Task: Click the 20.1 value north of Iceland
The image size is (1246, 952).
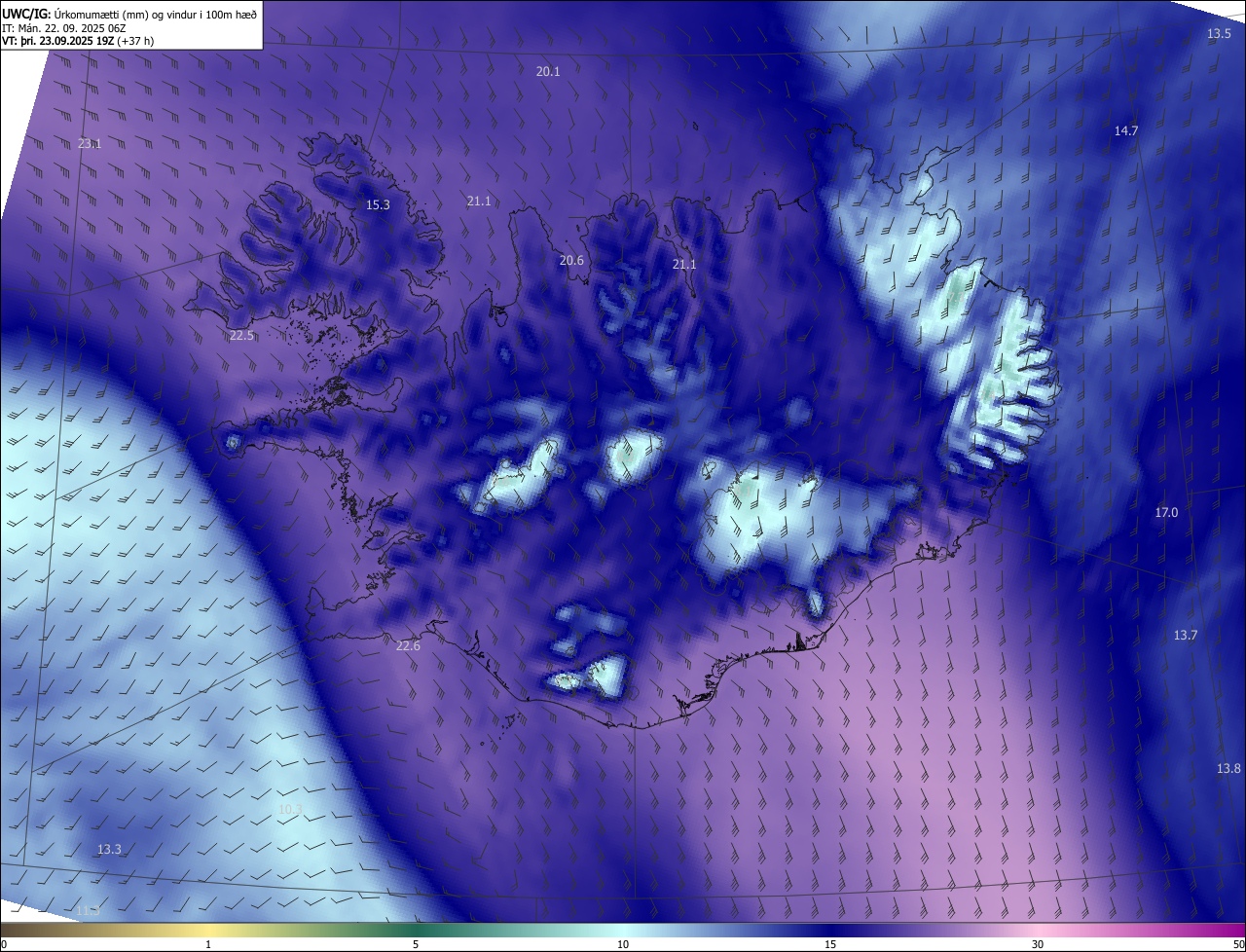Action: tap(548, 71)
